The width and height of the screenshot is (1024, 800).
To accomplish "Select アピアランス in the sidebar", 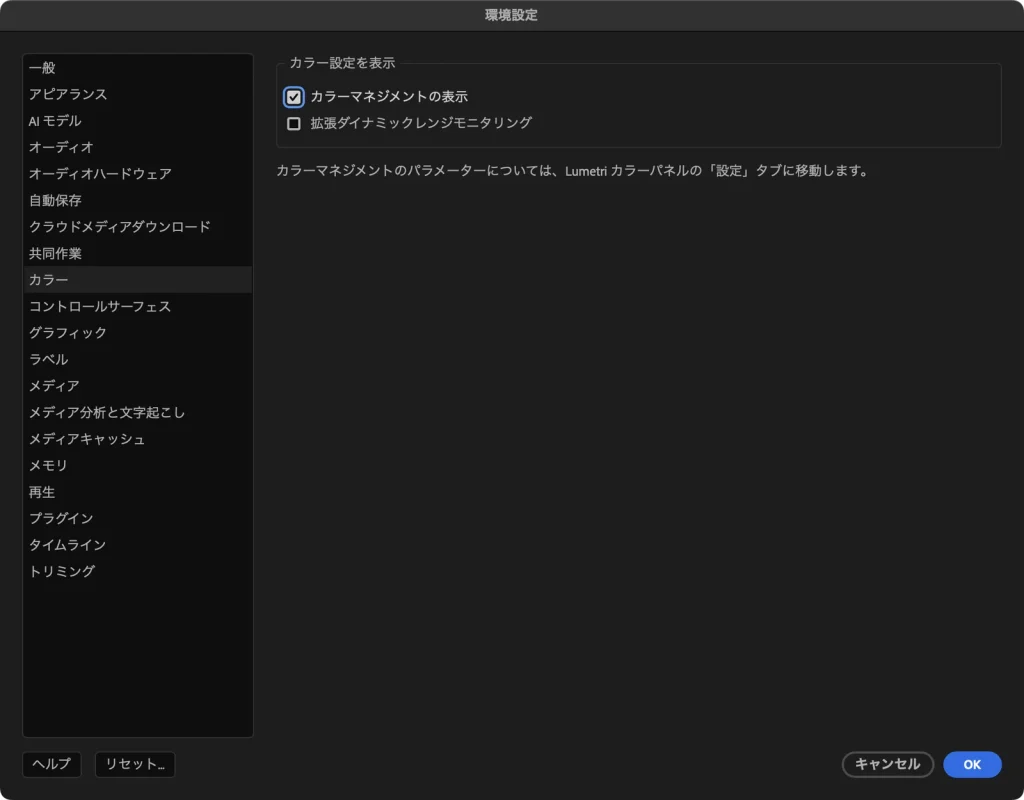I will [x=137, y=94].
